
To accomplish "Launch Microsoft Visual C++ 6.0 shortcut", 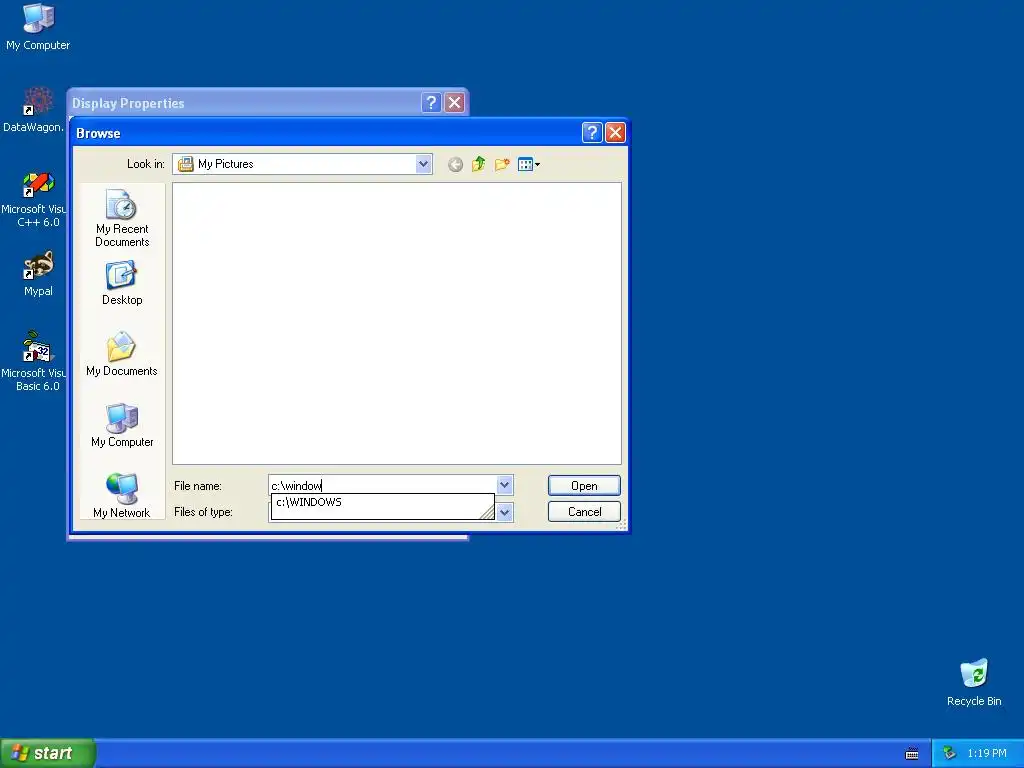I will tap(33, 199).
